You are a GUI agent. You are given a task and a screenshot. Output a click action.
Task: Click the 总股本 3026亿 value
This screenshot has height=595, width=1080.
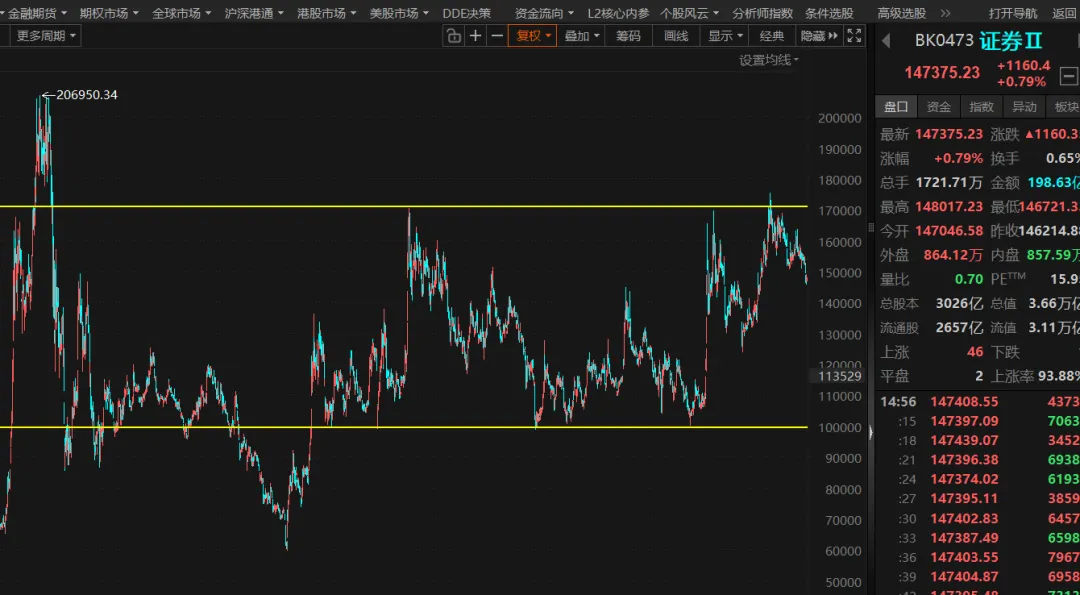(959, 303)
